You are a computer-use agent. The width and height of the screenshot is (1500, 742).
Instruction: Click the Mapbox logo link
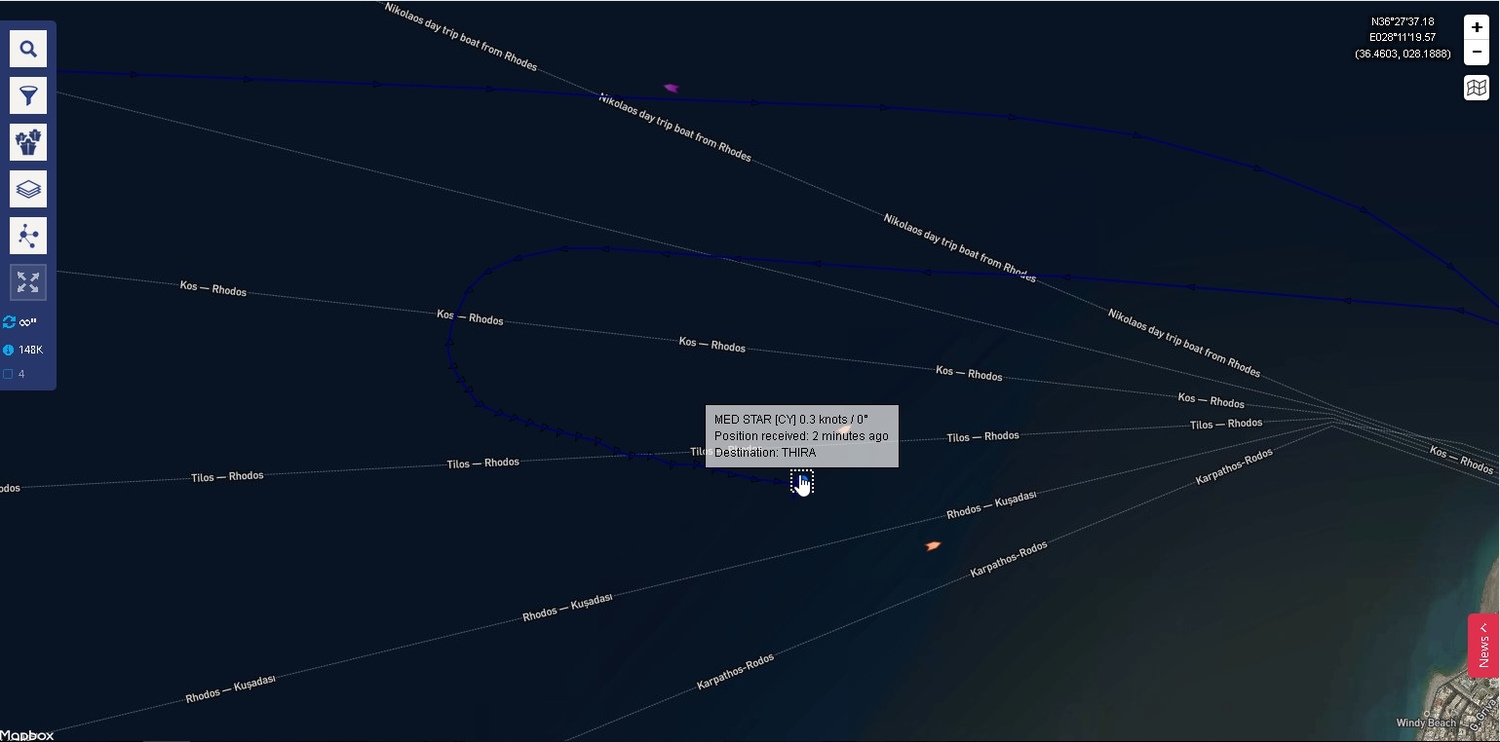[27, 735]
